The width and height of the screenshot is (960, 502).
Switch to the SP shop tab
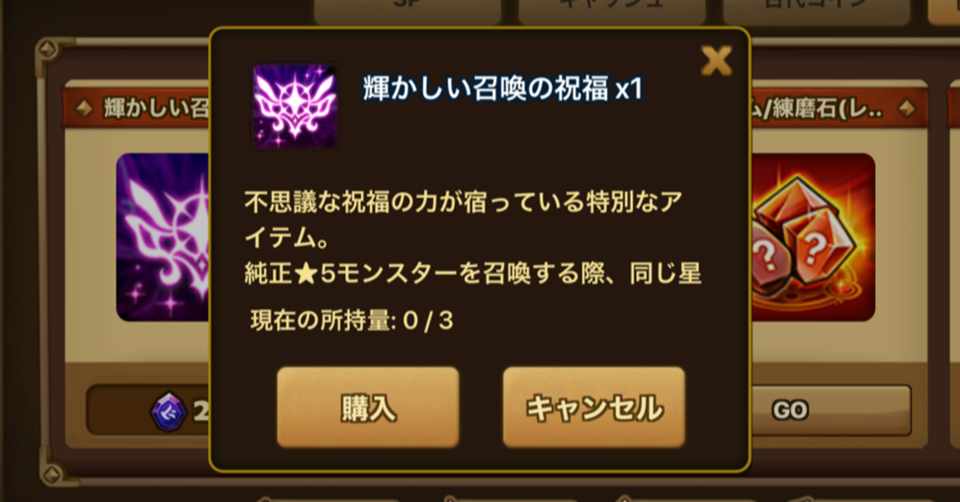coord(407,7)
